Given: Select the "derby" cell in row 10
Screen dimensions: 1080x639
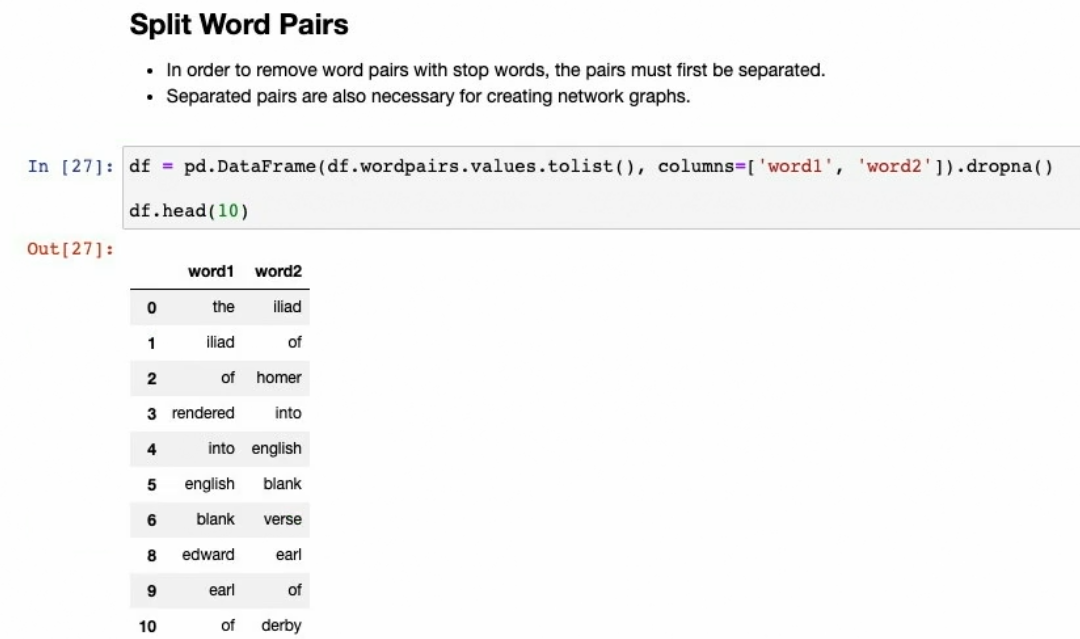Looking at the screenshot, I should click(x=281, y=625).
